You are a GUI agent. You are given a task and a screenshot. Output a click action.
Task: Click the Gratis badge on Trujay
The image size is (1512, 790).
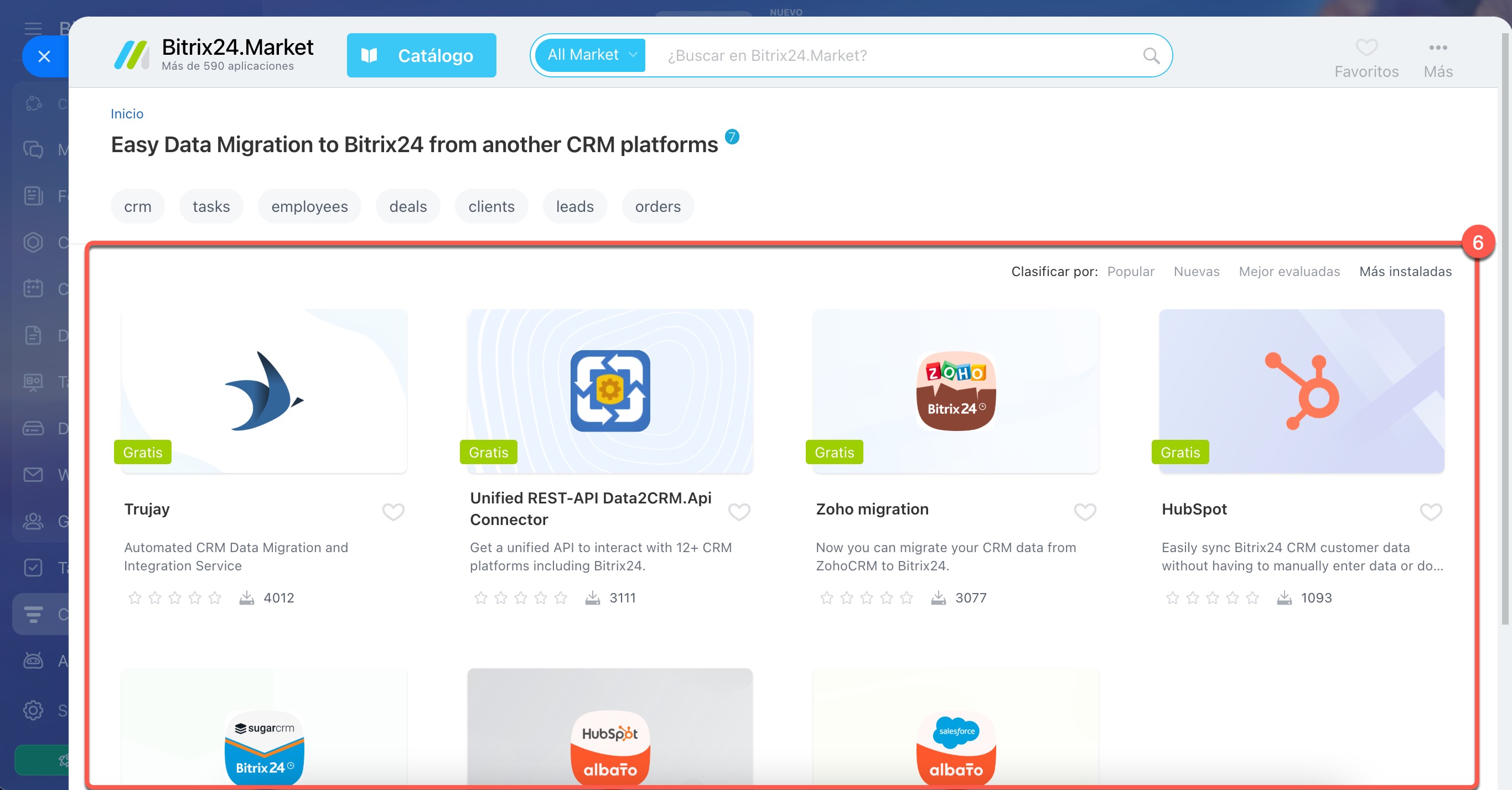pyautogui.click(x=143, y=452)
